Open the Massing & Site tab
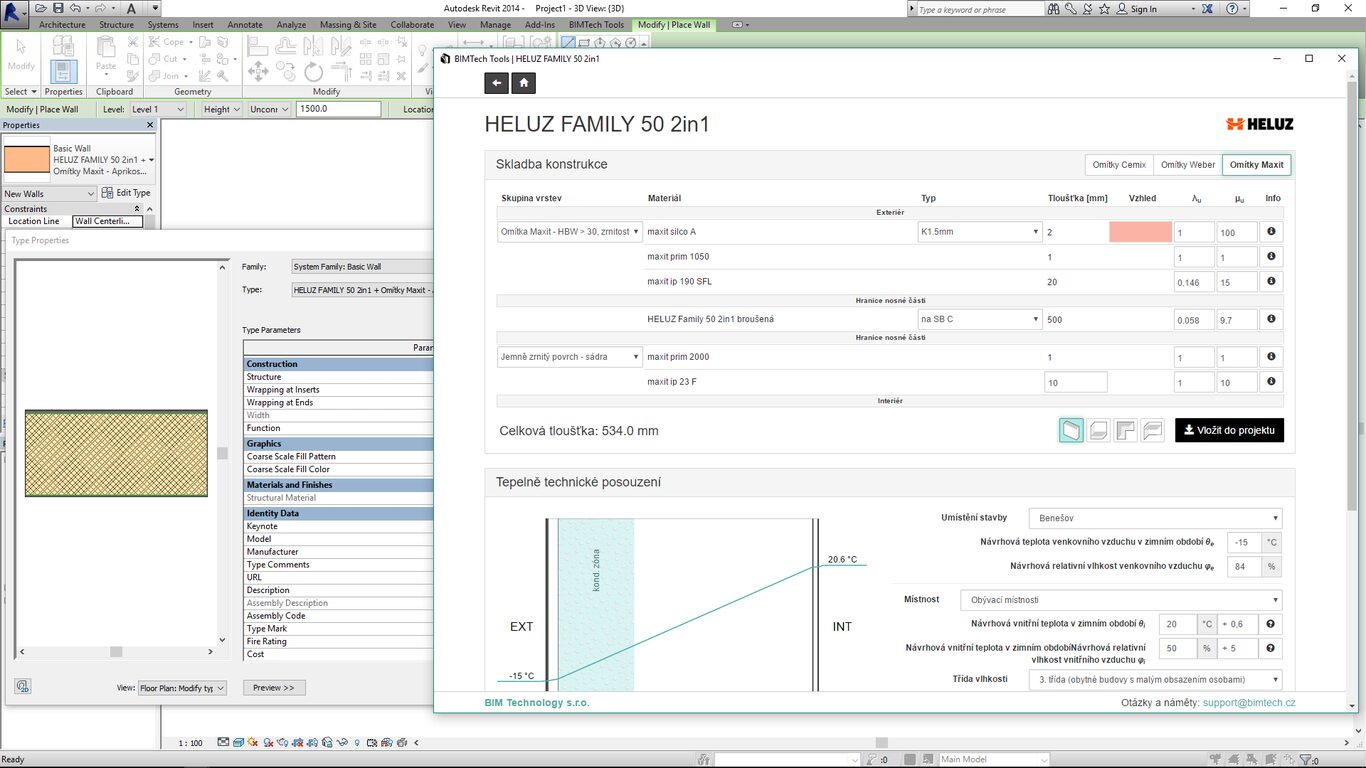Screen dimensions: 1366x768 348,25
